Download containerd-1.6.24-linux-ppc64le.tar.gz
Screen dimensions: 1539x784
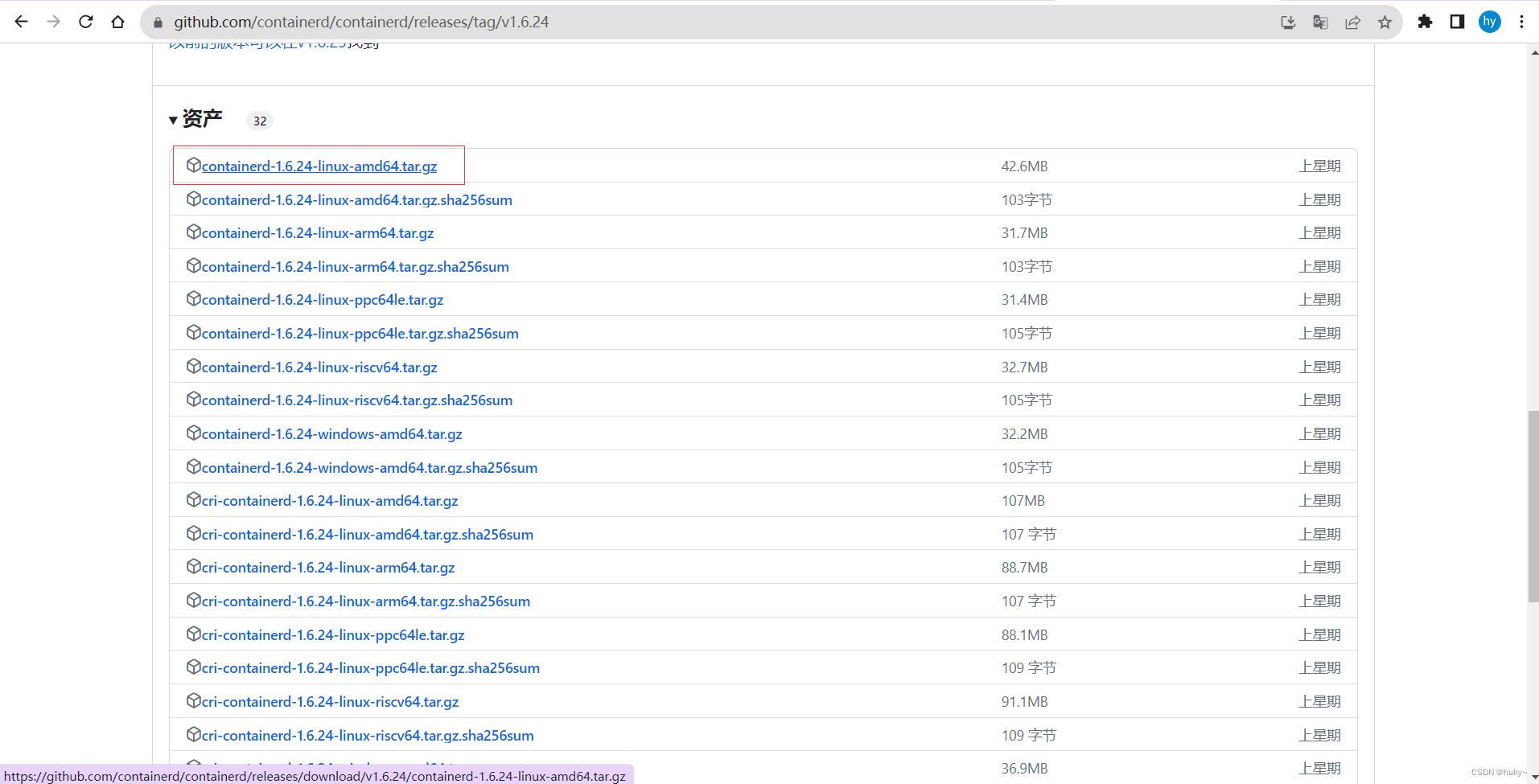tap(323, 300)
